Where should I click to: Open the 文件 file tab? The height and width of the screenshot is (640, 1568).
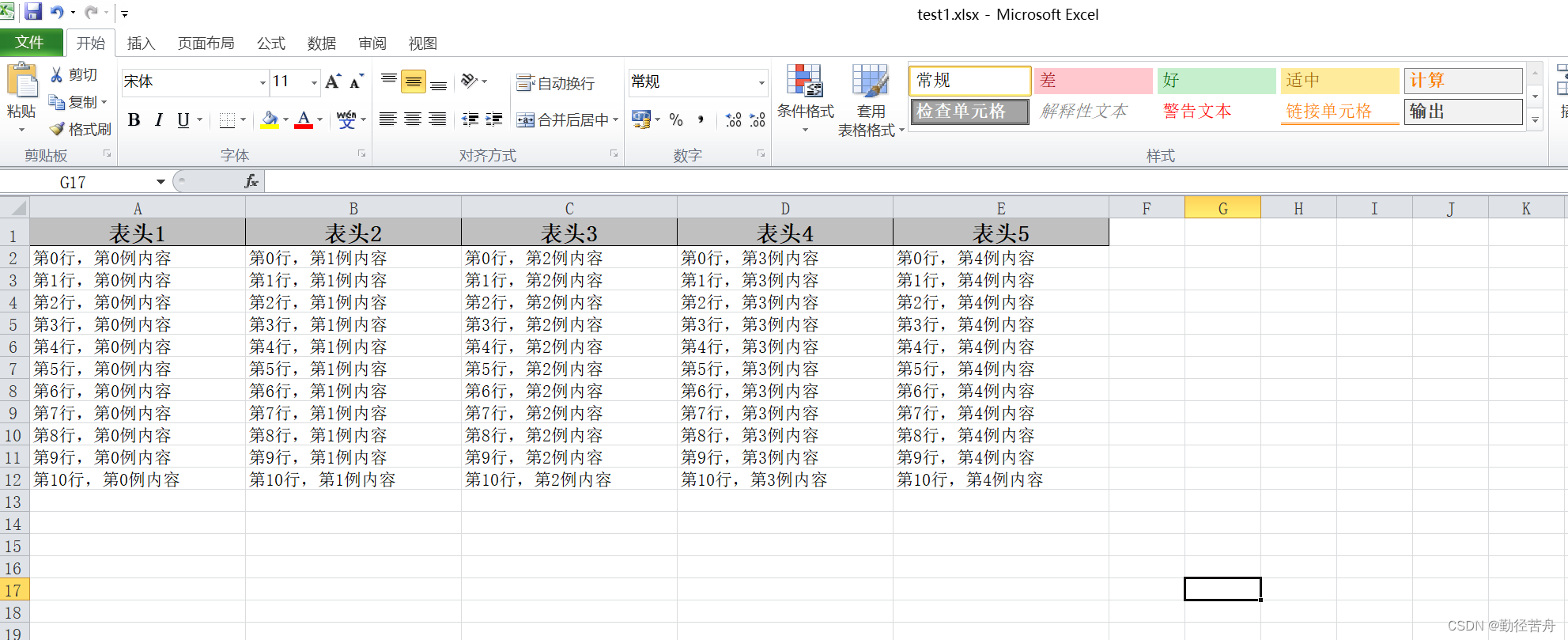[x=30, y=42]
